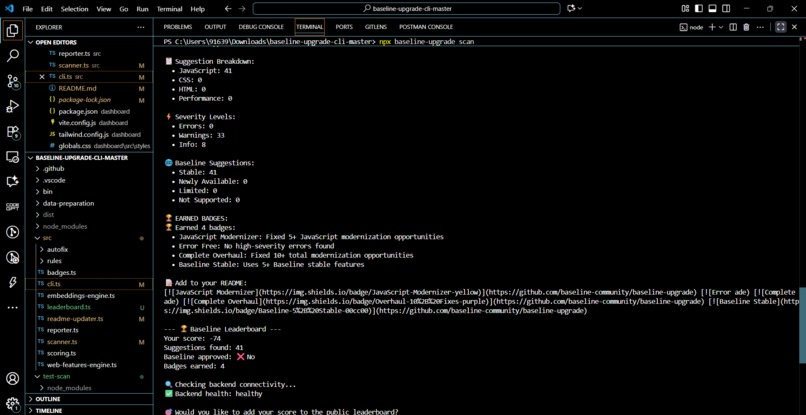This screenshot has width=806, height=415.
Task: Split the terminal
Action: tap(734, 27)
